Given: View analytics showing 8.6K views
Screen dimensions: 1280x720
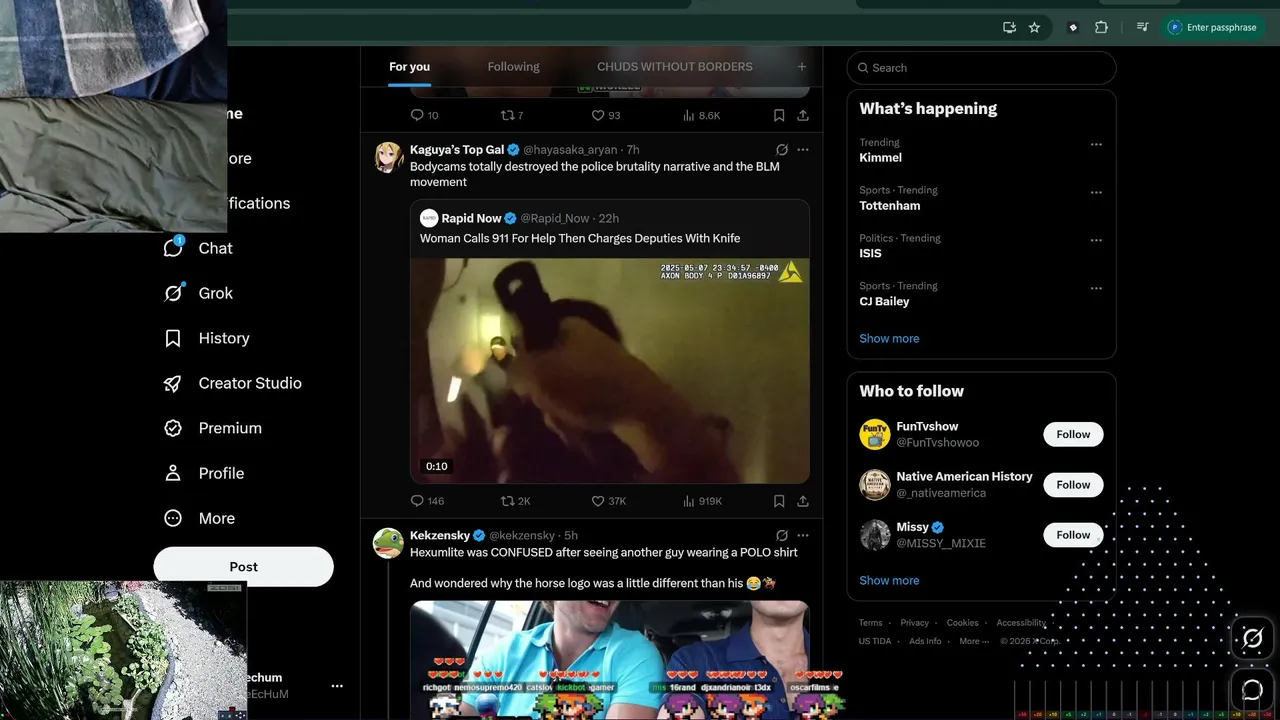Looking at the screenshot, I should click(701, 115).
